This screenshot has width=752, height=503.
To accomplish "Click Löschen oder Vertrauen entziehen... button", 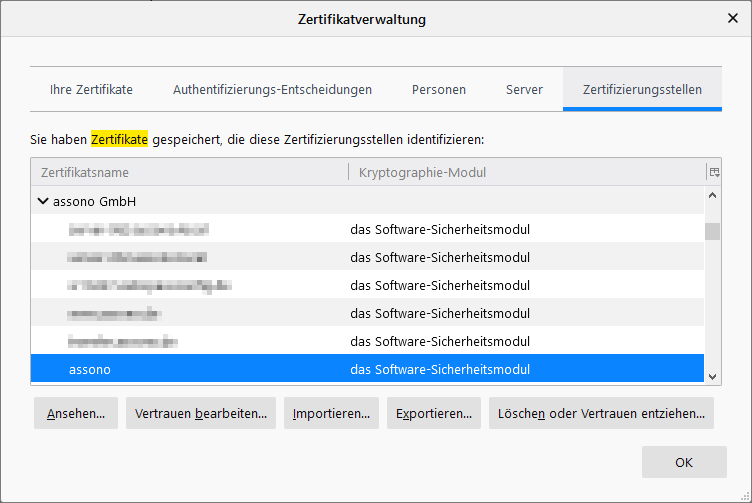I will (x=601, y=413).
